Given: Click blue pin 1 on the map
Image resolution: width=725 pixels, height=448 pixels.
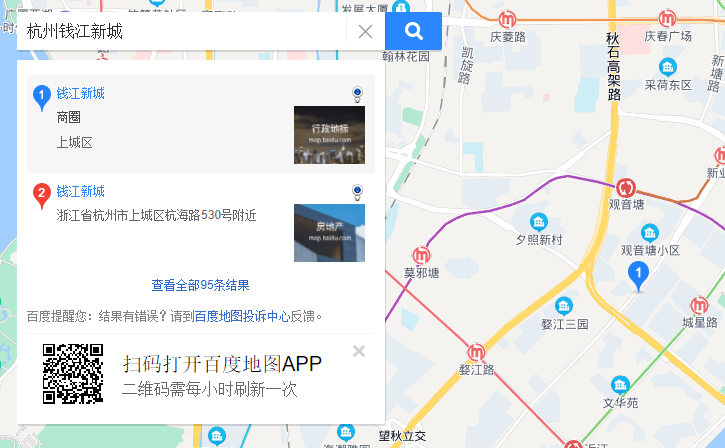Looking at the screenshot, I should [x=639, y=276].
